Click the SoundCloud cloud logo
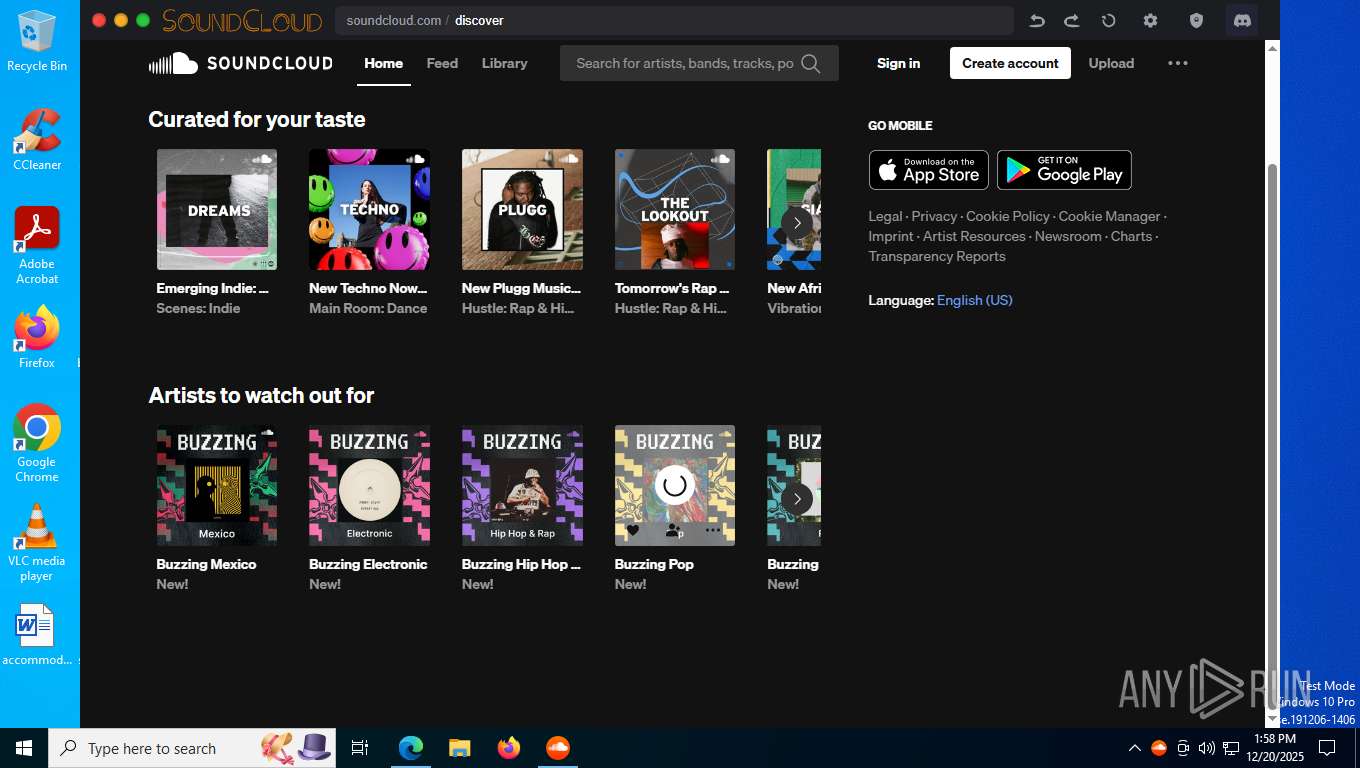1360x768 pixels. tap(173, 63)
